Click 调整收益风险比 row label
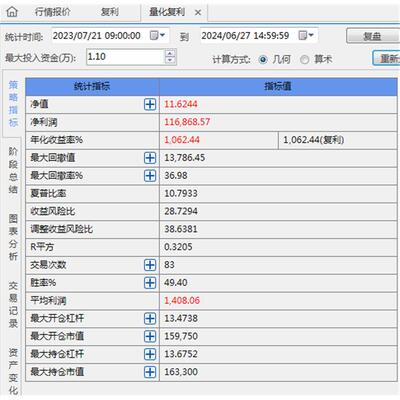Viewport: 400px width, 400px height. click(x=61, y=229)
